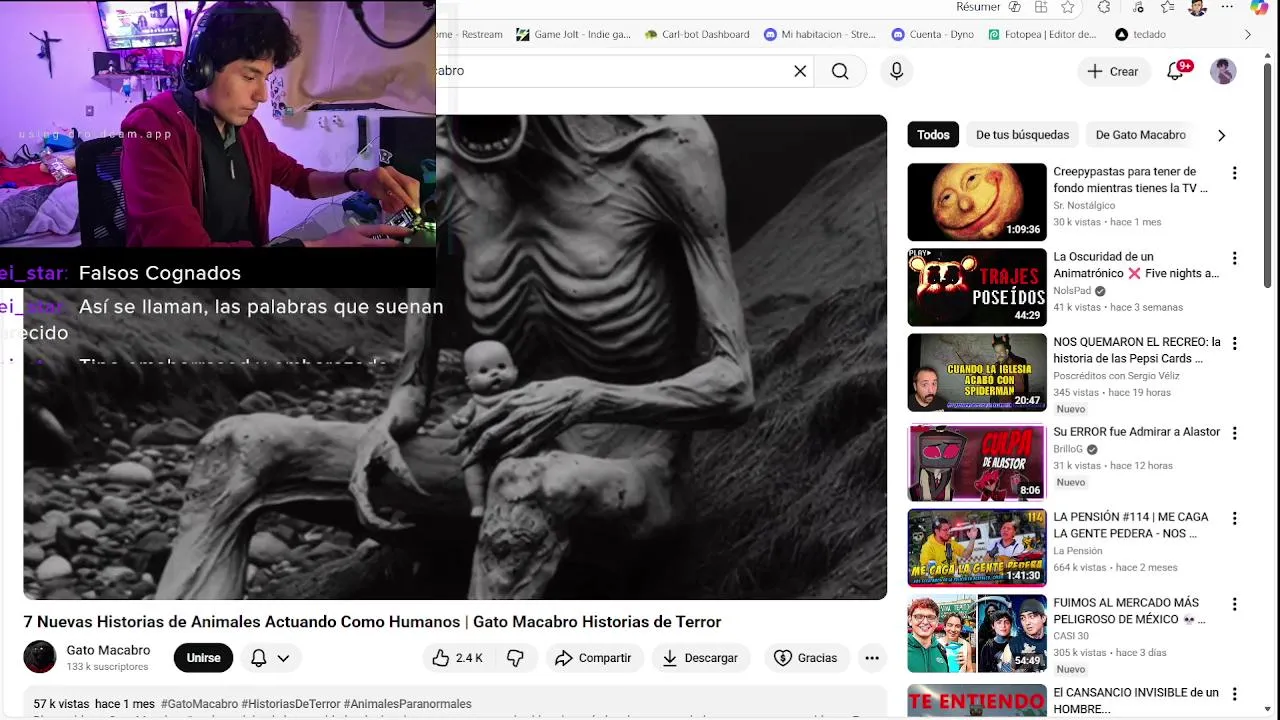
Task: Open the Gato Macabro channel name
Action: click(108, 650)
